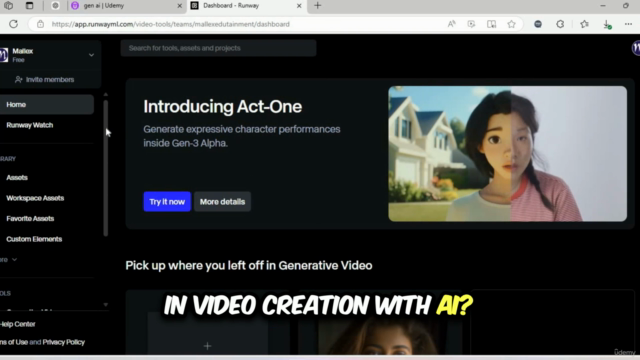Open the browser workspaces icon
Viewport: 640px width, 360px height.
(9, 6)
